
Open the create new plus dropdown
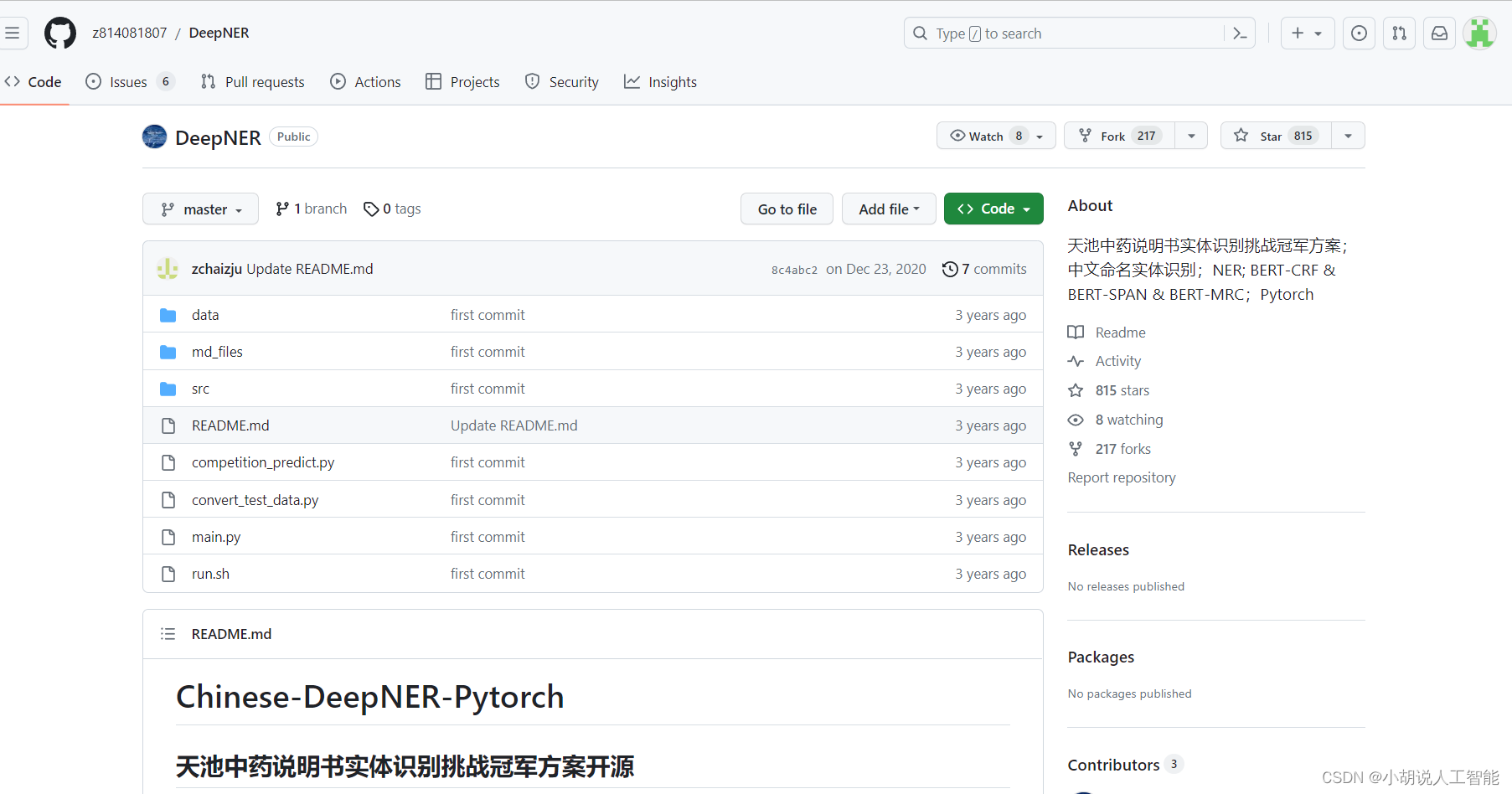click(x=1307, y=34)
